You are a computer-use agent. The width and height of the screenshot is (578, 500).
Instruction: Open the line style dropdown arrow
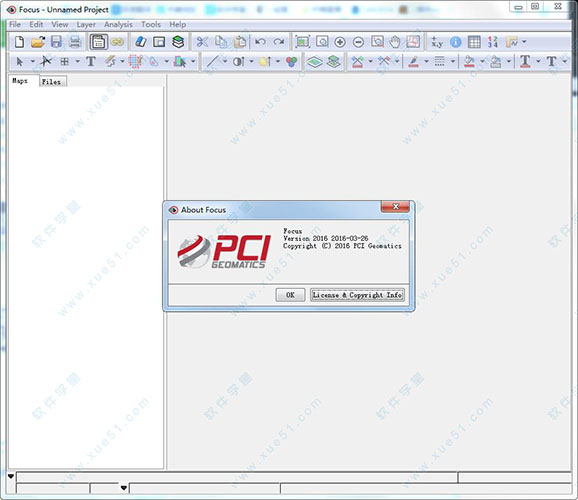tap(452, 61)
